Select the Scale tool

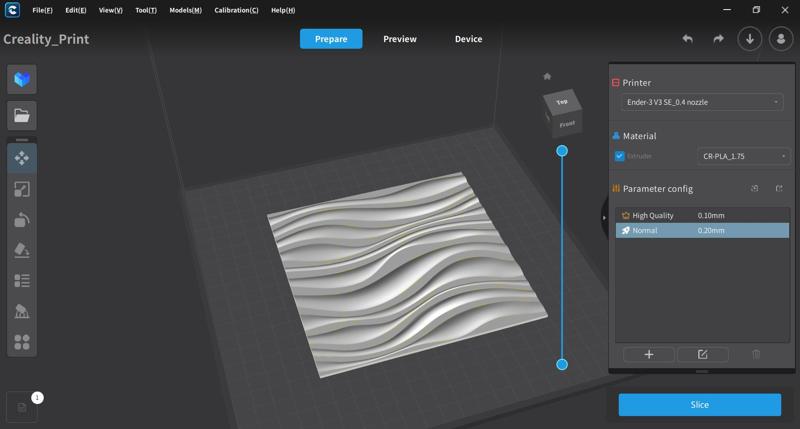coord(22,189)
